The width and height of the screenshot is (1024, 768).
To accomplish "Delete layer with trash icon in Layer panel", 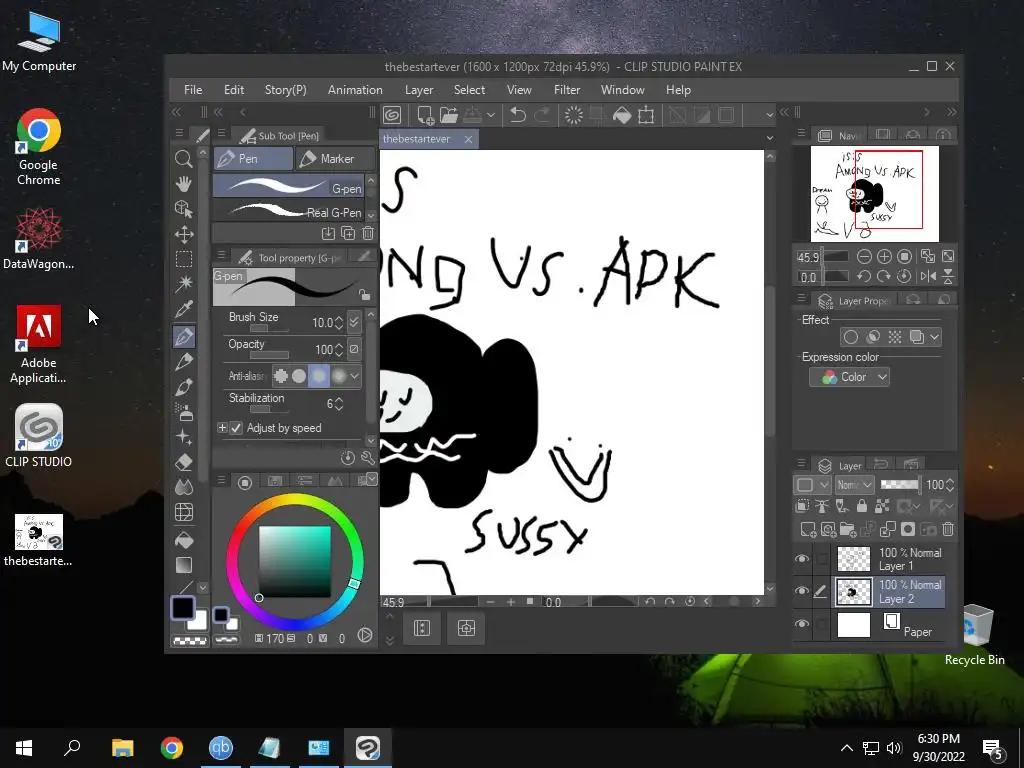I will [948, 529].
